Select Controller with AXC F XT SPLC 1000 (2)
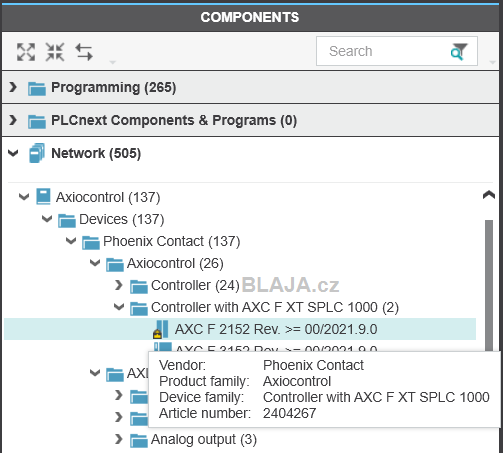The height and width of the screenshot is (453, 503). pyautogui.click(x=275, y=307)
